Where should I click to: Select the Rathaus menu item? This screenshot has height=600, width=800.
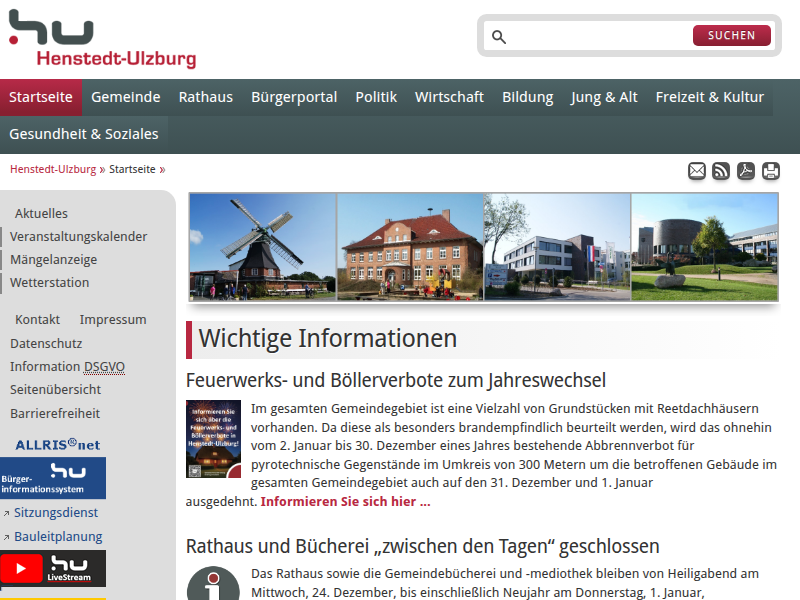click(x=205, y=97)
